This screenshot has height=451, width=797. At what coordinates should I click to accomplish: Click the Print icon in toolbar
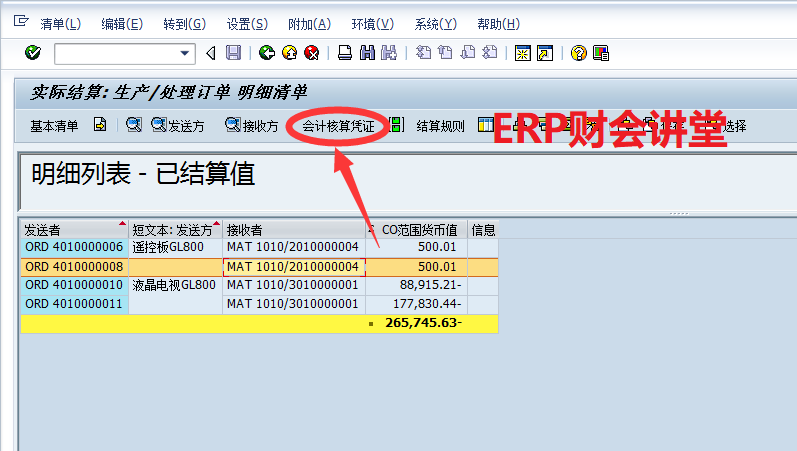click(x=344, y=53)
